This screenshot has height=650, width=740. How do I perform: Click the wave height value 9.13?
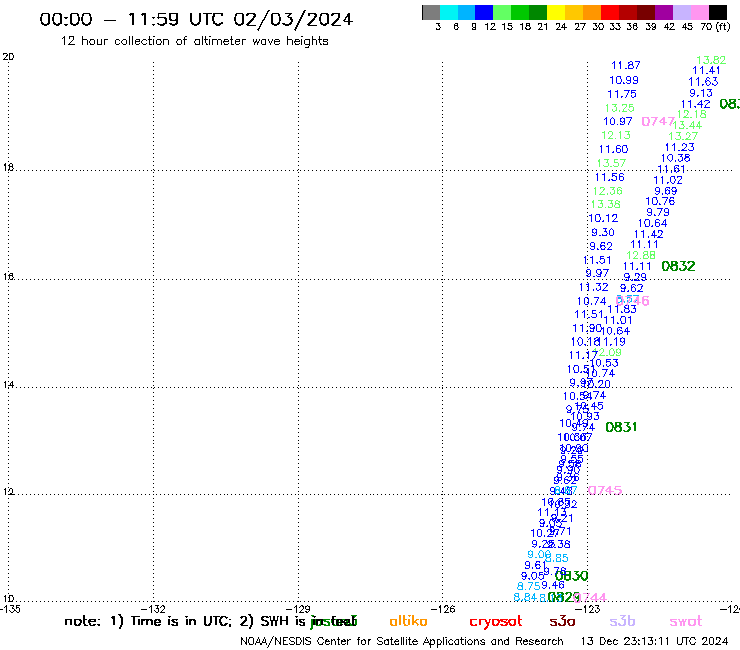[x=701, y=93]
